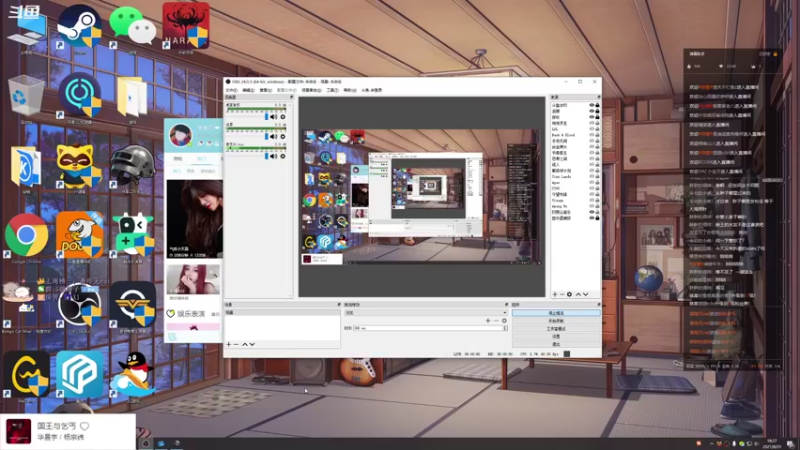Undock the Sources panel via its float icon
This screenshot has width=800, height=450.
598,97
